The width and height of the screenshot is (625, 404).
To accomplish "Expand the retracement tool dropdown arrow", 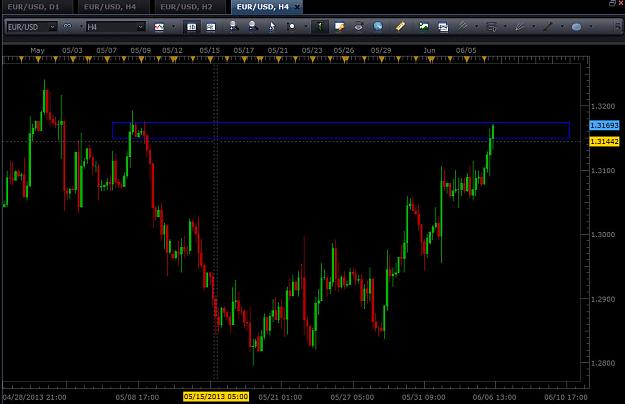I will [505, 27].
